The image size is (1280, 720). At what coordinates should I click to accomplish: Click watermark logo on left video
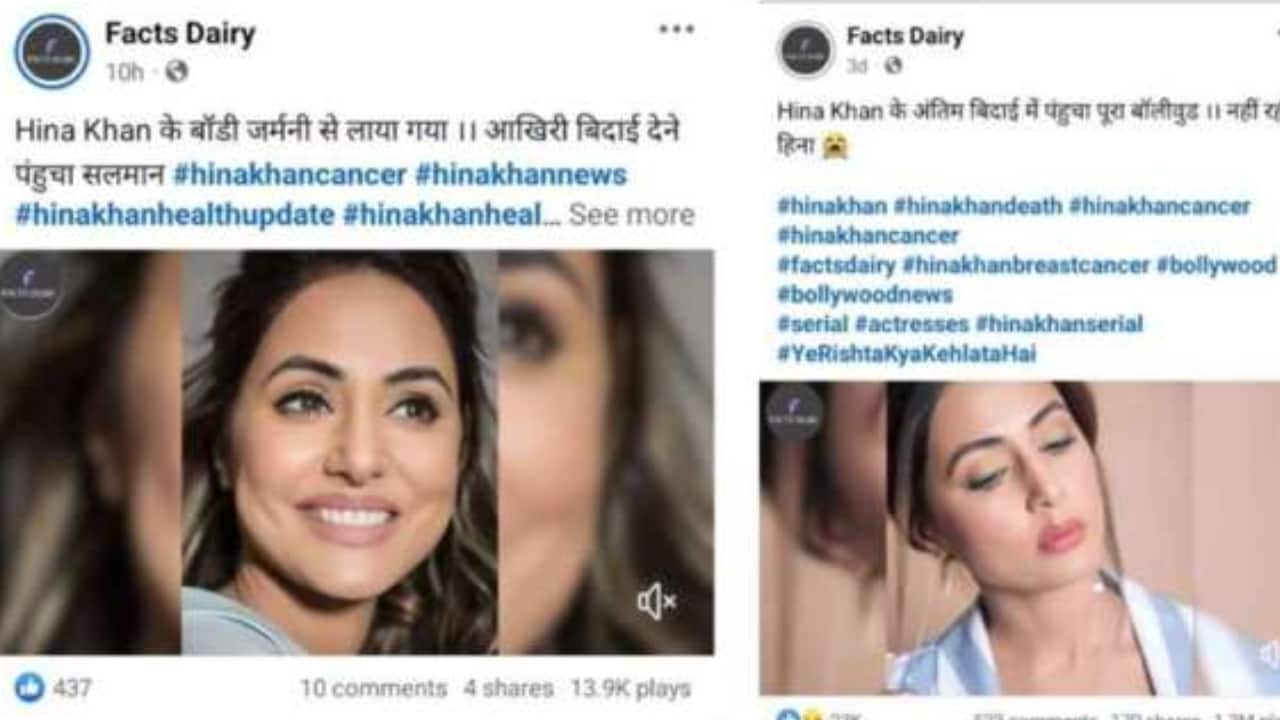coord(30,285)
